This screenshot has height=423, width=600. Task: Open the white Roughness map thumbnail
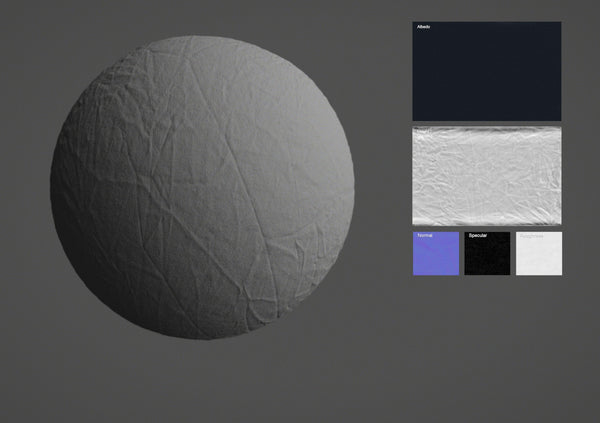[x=539, y=256]
